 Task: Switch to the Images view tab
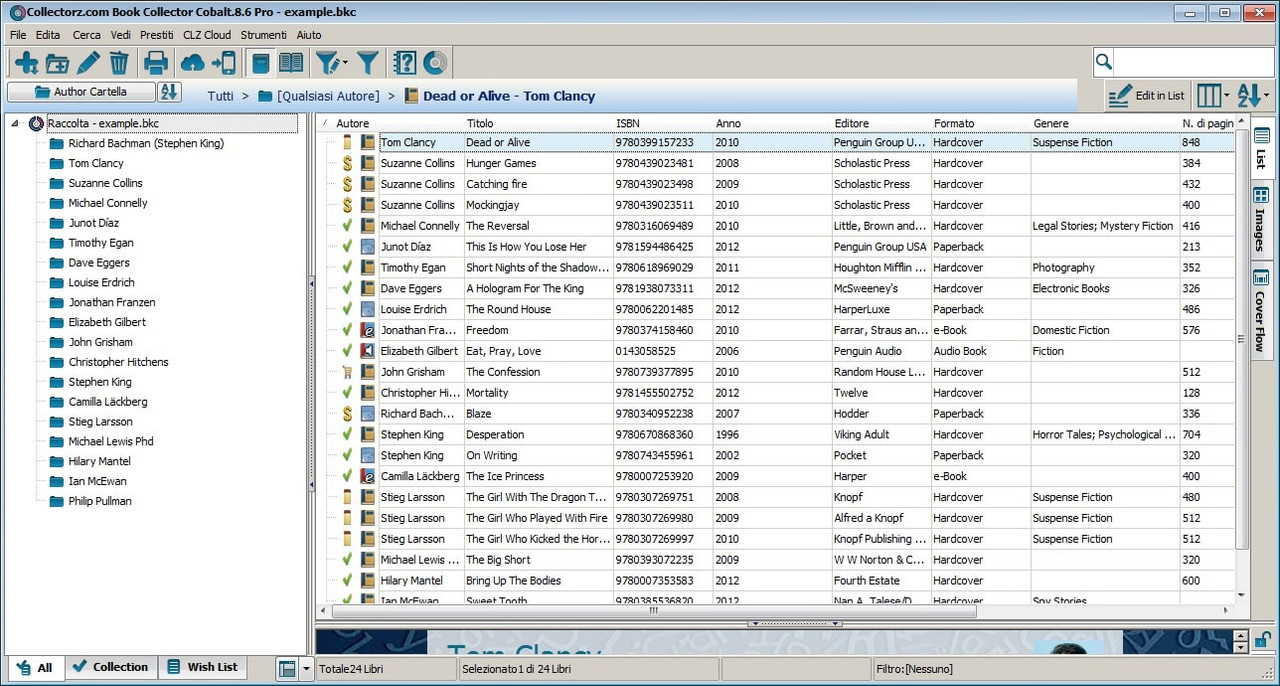pos(1261,220)
